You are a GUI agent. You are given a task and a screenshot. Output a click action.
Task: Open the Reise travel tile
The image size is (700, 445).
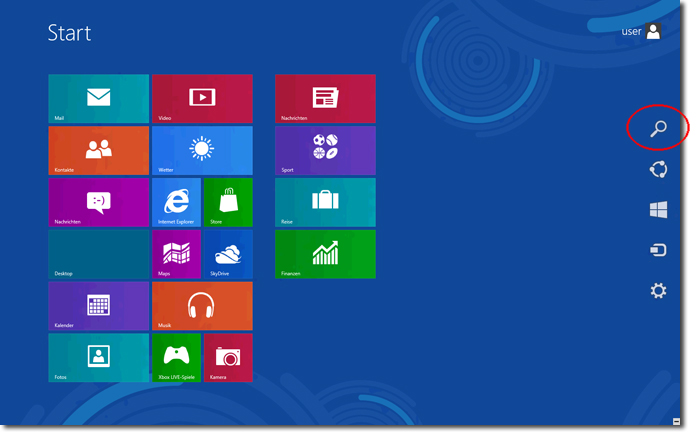(325, 202)
